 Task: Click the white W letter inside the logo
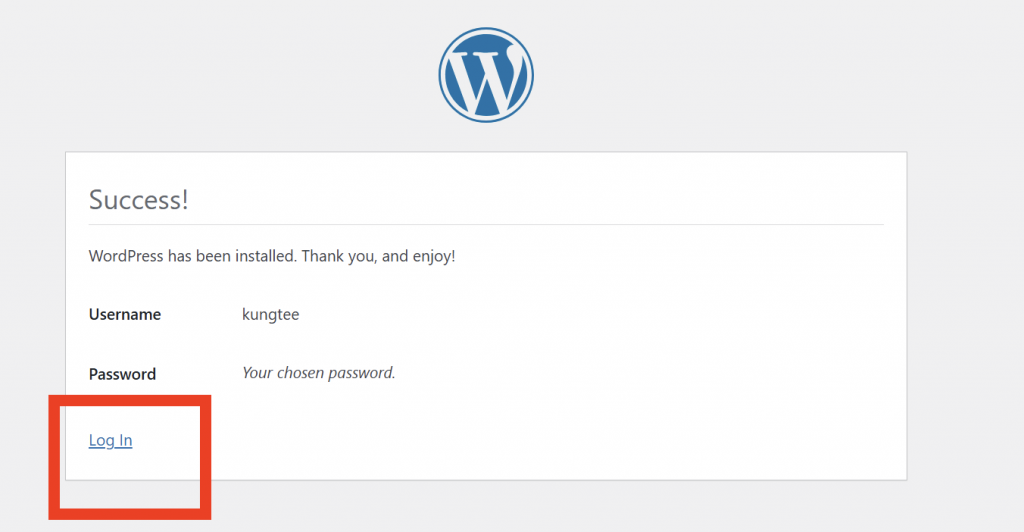coord(487,78)
